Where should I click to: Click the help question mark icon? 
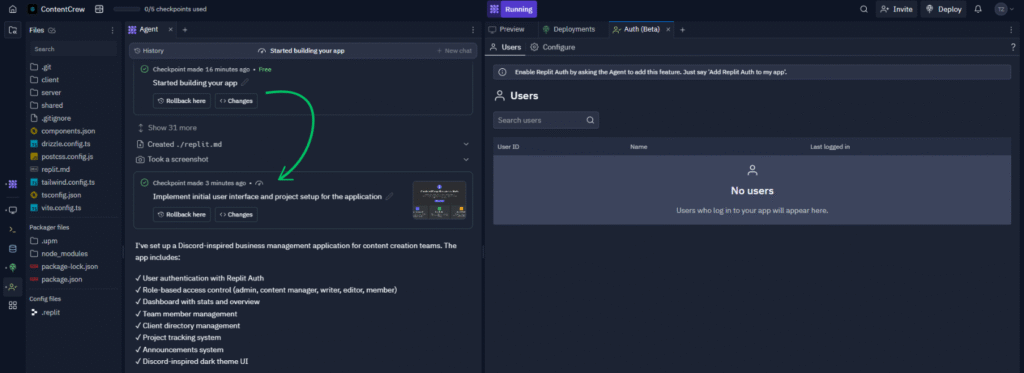pyautogui.click(x=1013, y=47)
